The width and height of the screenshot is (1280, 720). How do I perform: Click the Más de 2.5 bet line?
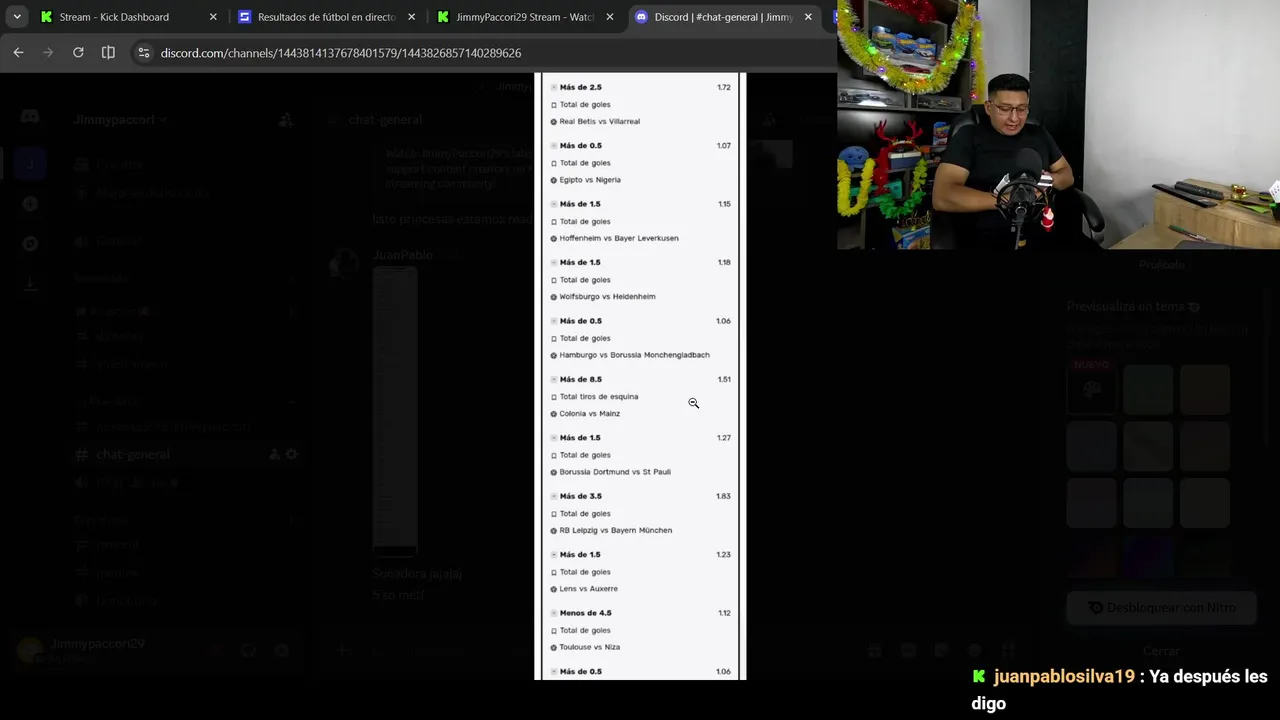tap(581, 87)
